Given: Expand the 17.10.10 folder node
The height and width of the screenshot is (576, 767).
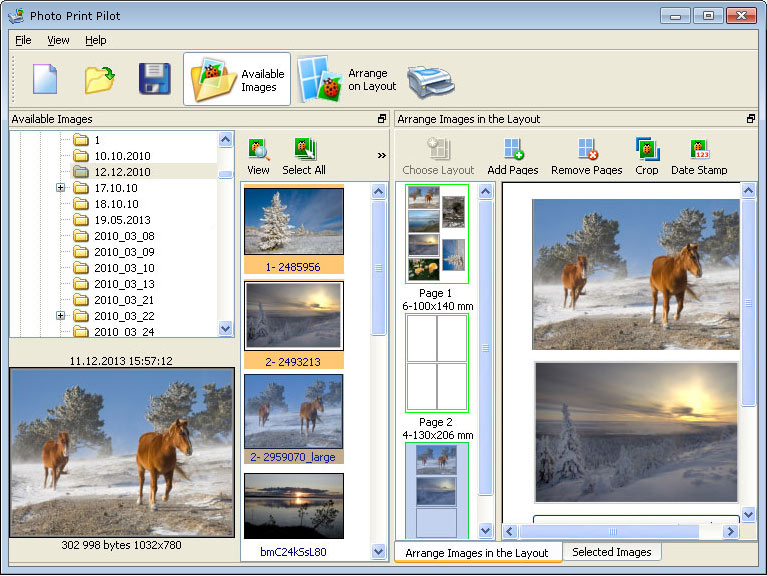Looking at the screenshot, I should pyautogui.click(x=60, y=188).
